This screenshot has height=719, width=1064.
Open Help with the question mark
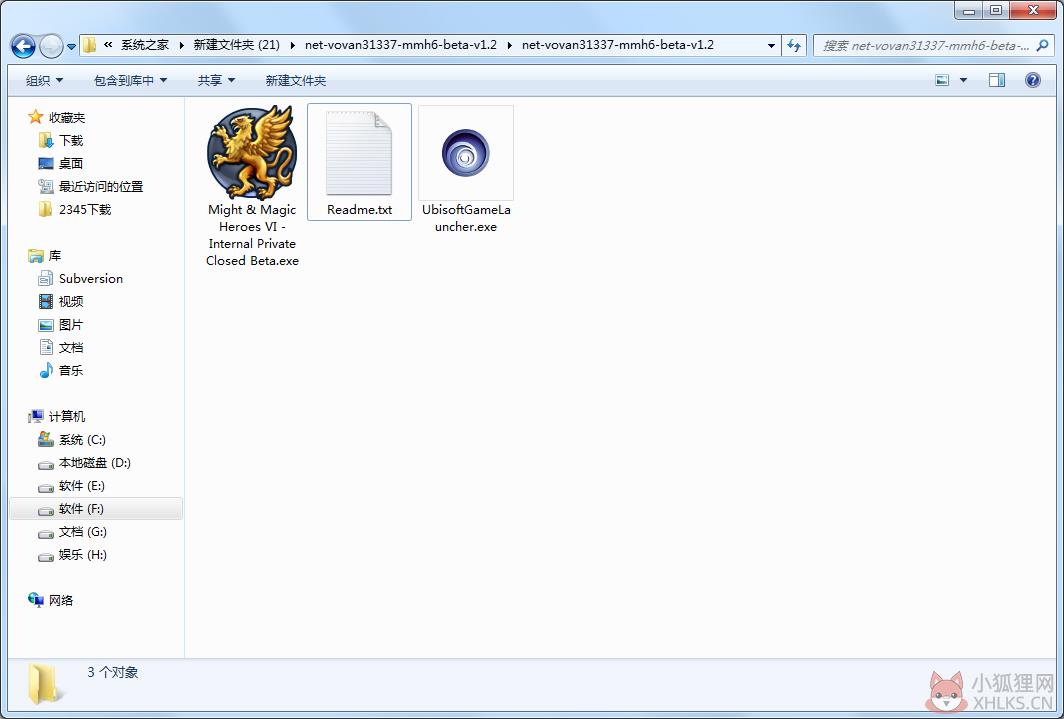pyautogui.click(x=1032, y=80)
